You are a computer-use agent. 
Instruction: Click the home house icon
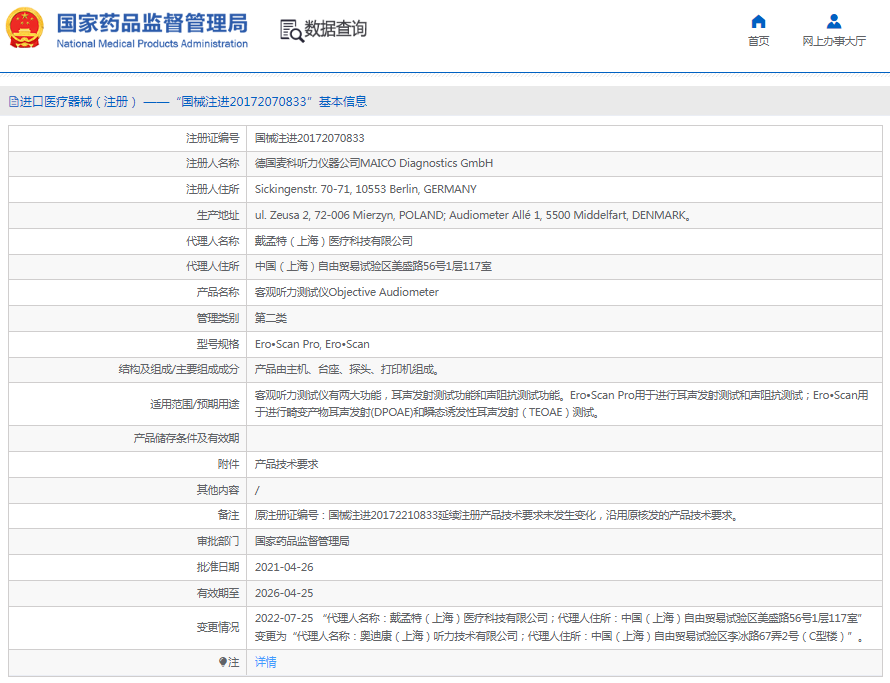click(758, 21)
